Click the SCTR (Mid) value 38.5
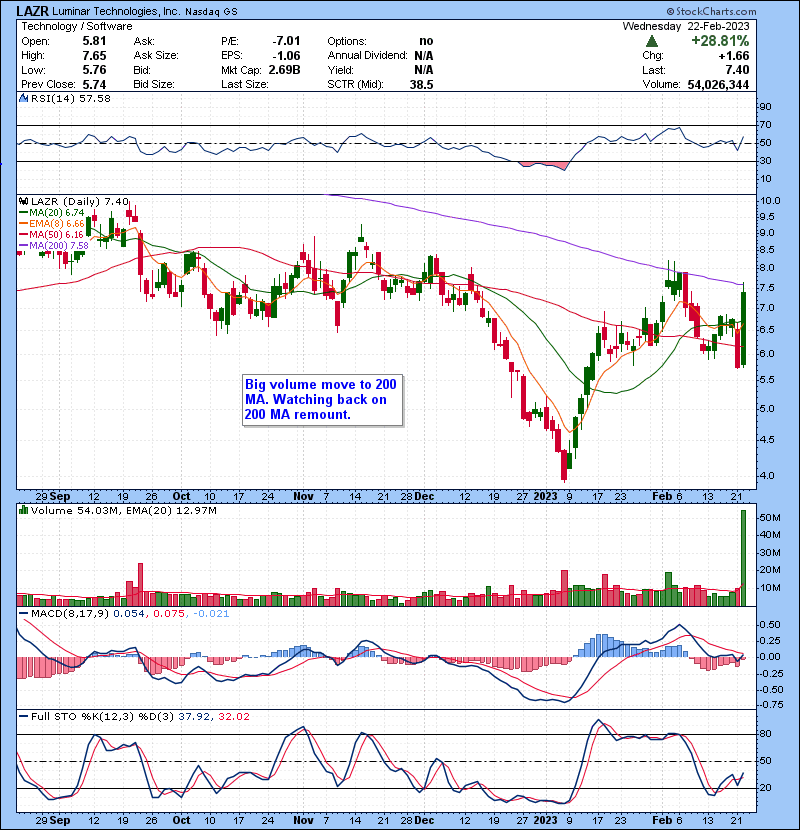This screenshot has height=830, width=800. 421,85
